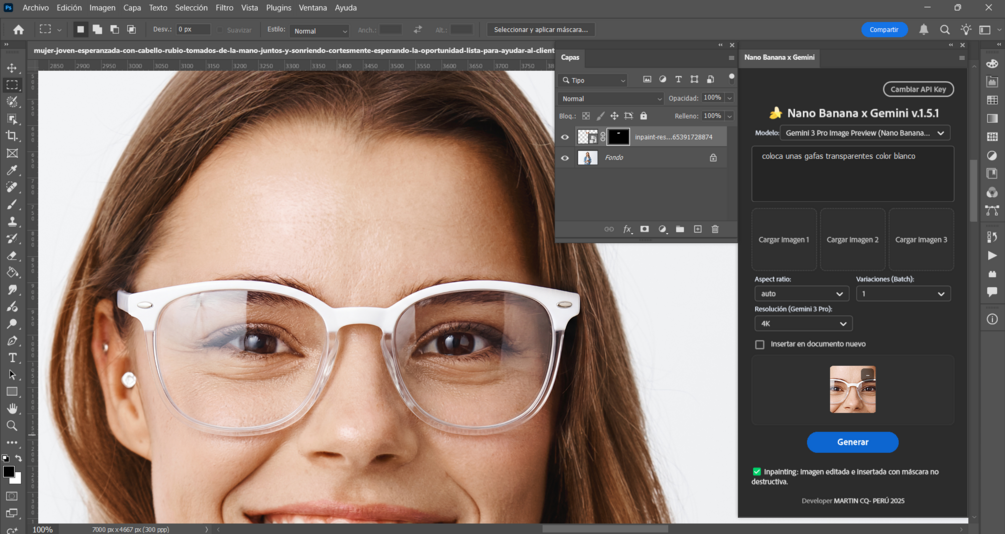Click the Cambiar API Key button
This screenshot has height=534, width=1005.
[918, 89]
